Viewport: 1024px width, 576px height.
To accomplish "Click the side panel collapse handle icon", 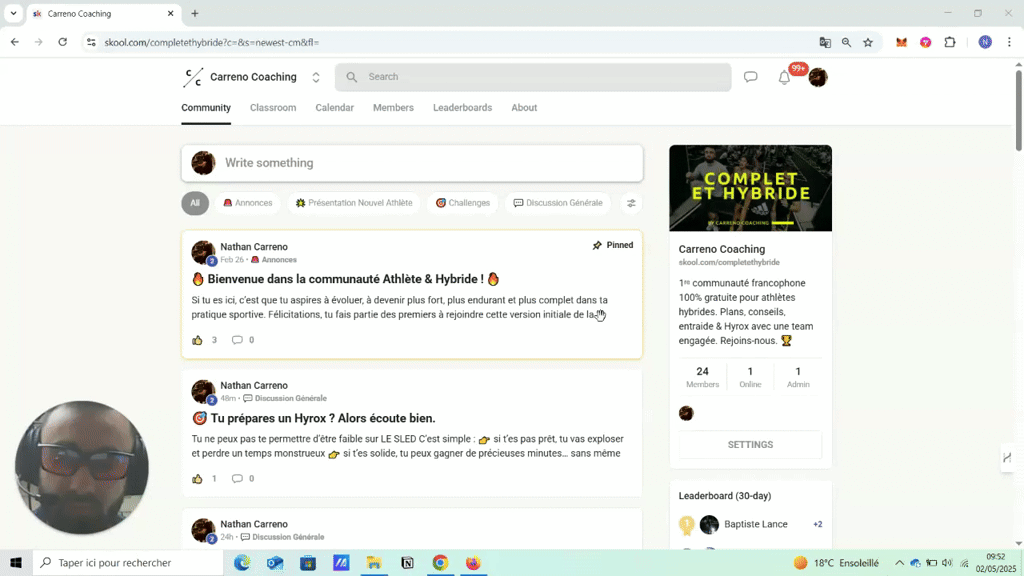I will pos(1007,457).
